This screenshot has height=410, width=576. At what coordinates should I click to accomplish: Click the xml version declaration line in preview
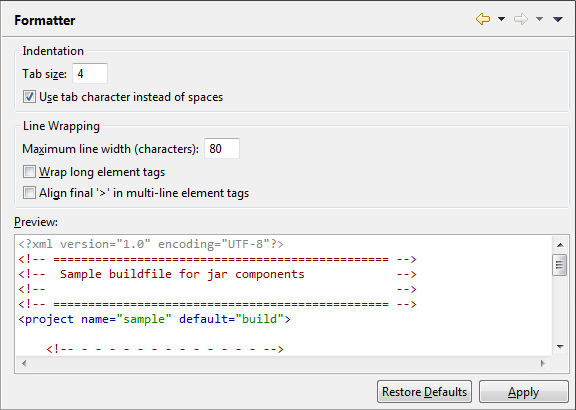point(151,244)
